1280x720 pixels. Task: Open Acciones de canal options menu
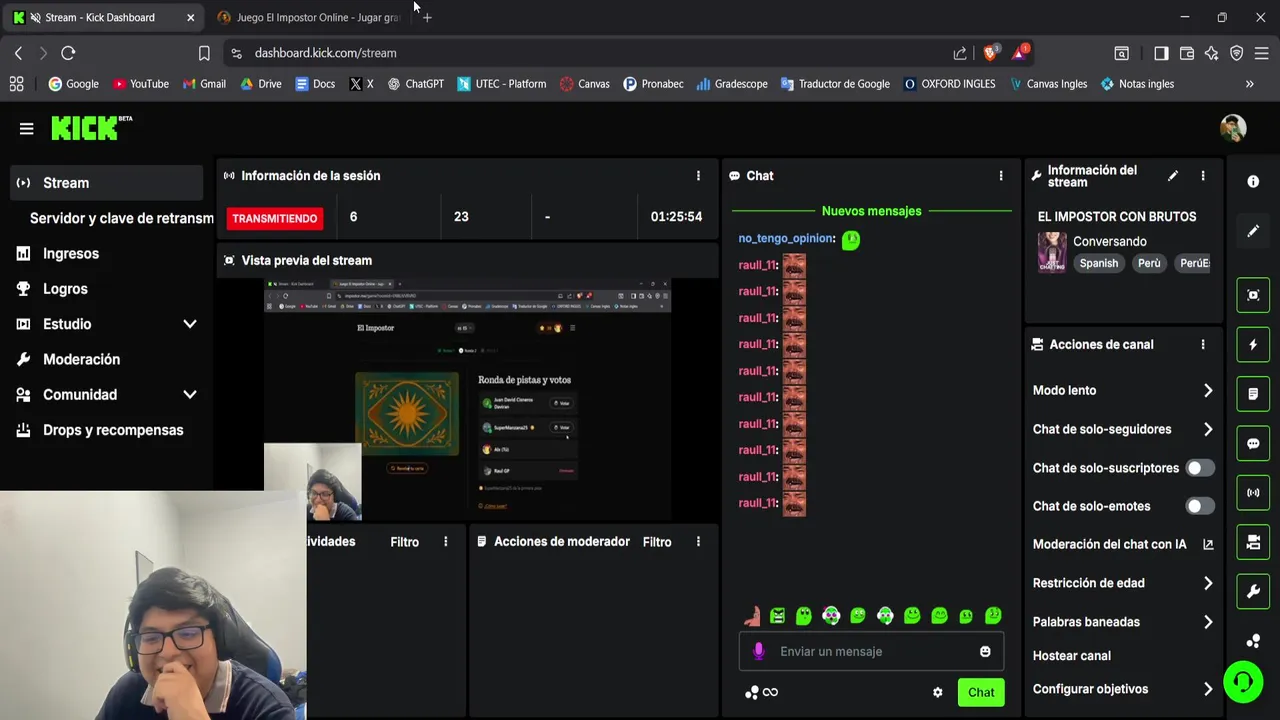pos(1203,345)
